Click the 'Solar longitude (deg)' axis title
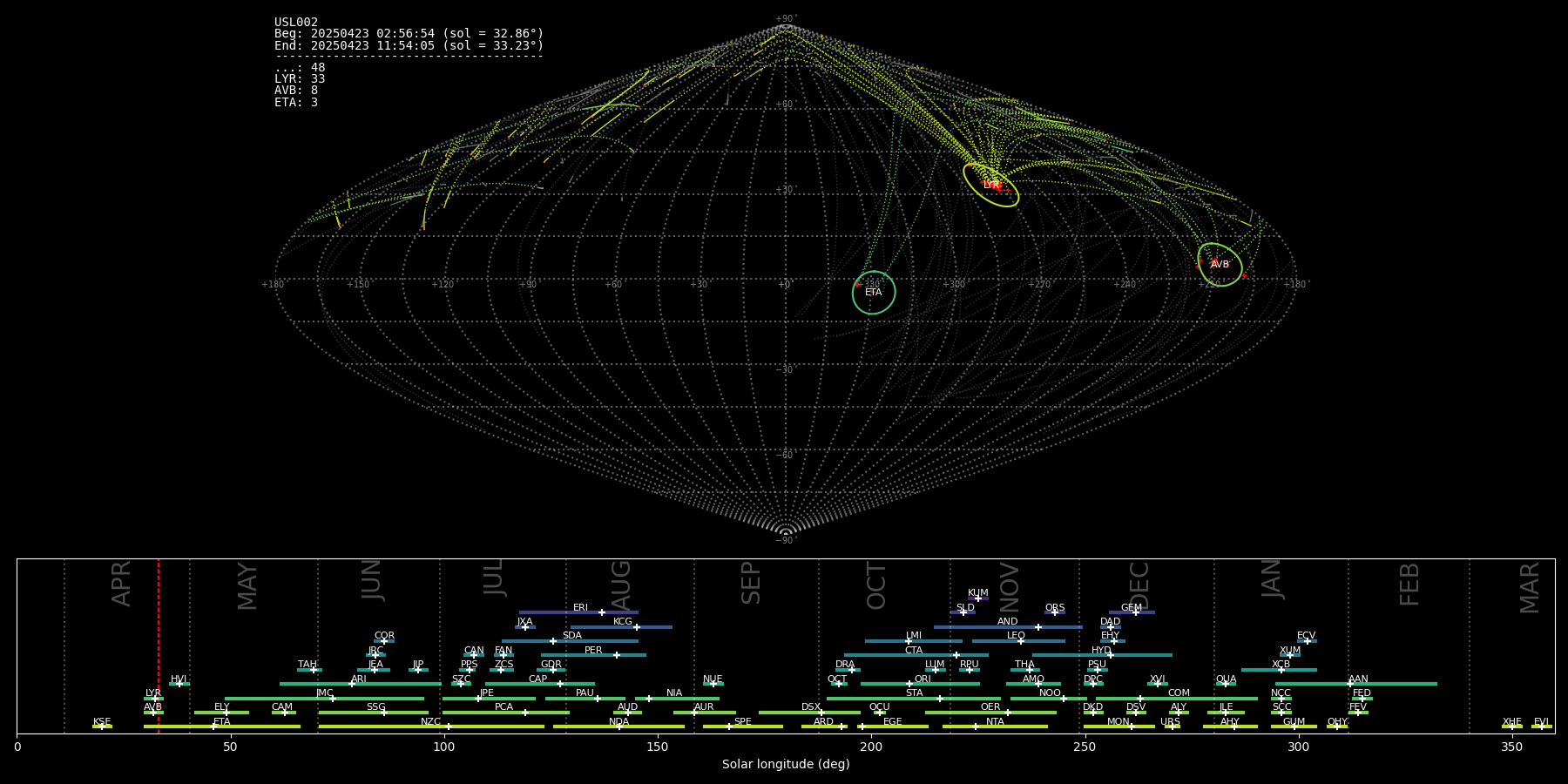 [786, 764]
